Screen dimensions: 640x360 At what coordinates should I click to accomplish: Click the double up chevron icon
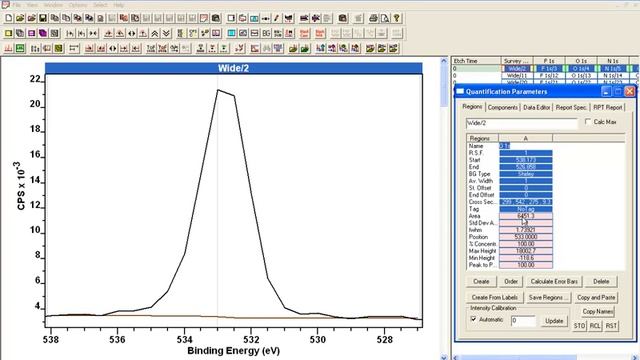(155, 33)
